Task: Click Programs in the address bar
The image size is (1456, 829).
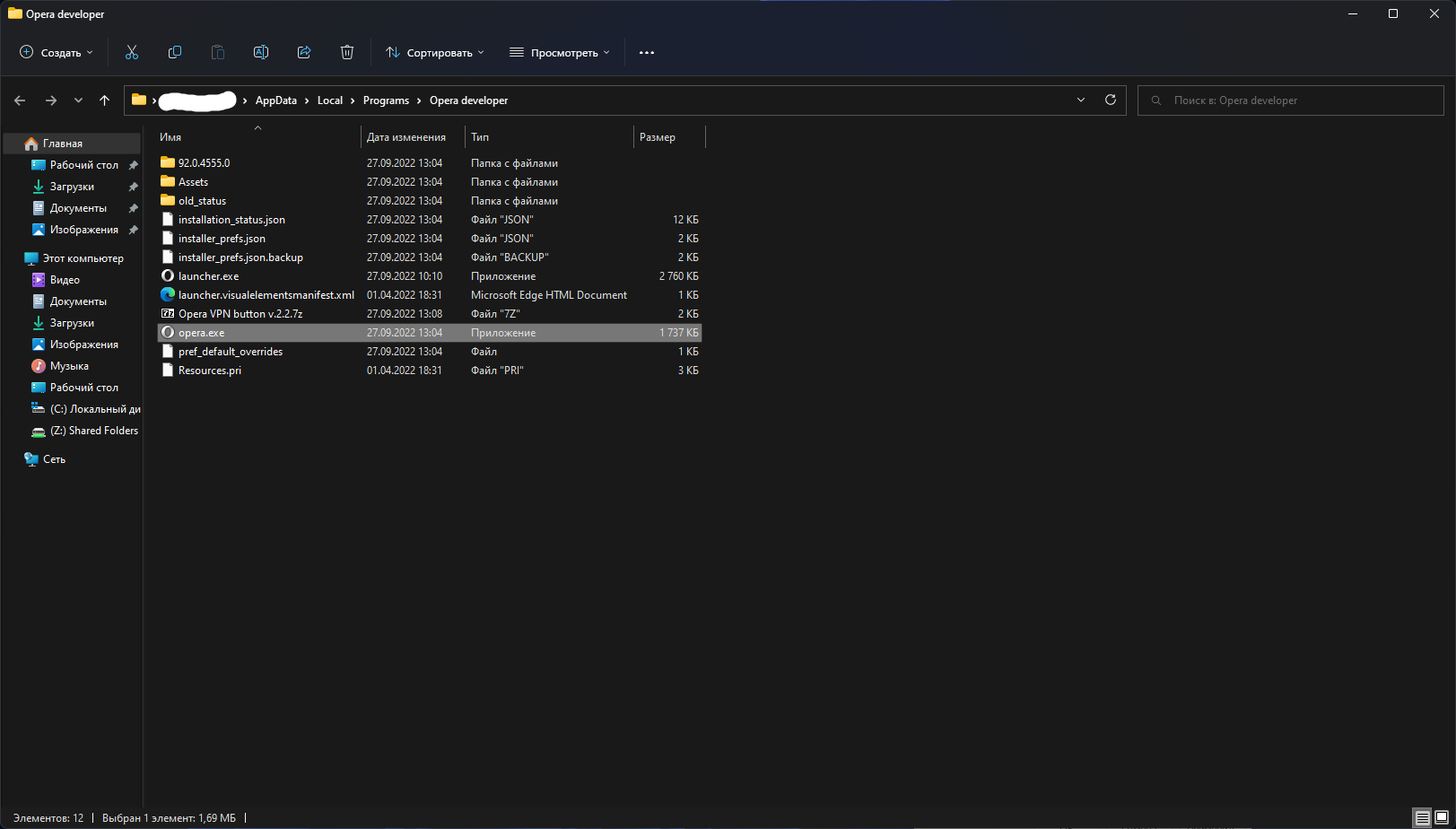Action: coord(386,100)
